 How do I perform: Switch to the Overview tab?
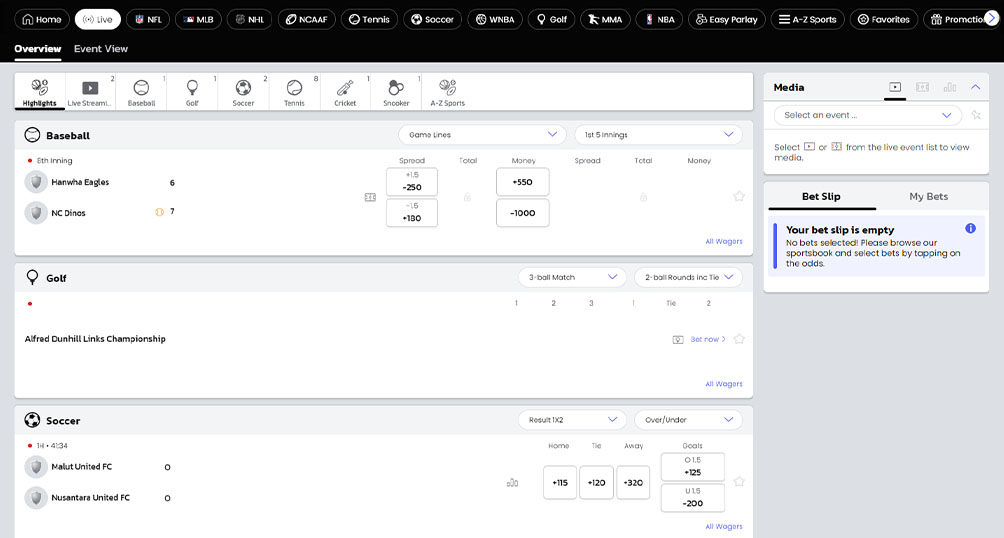pyautogui.click(x=38, y=49)
